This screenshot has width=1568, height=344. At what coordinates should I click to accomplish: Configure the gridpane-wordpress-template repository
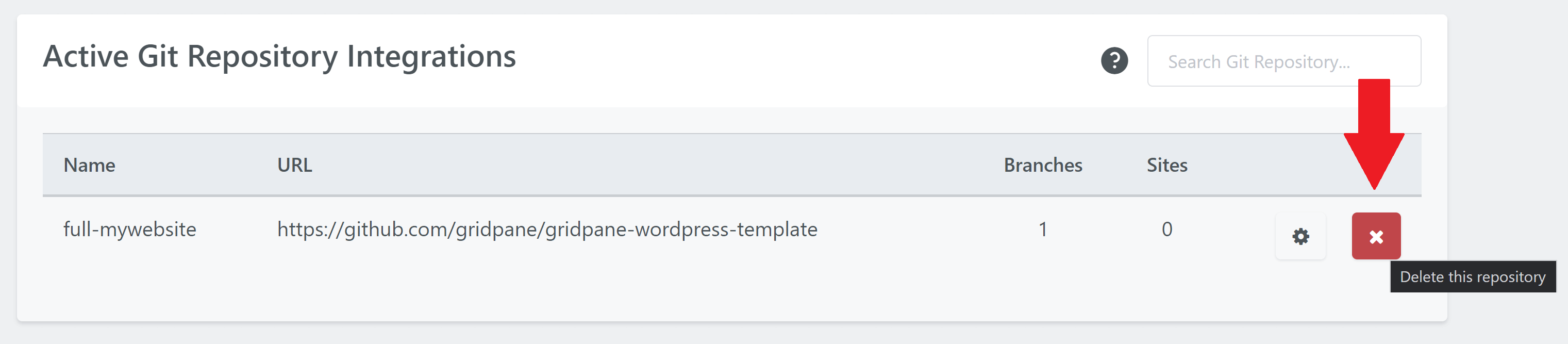(x=1300, y=236)
